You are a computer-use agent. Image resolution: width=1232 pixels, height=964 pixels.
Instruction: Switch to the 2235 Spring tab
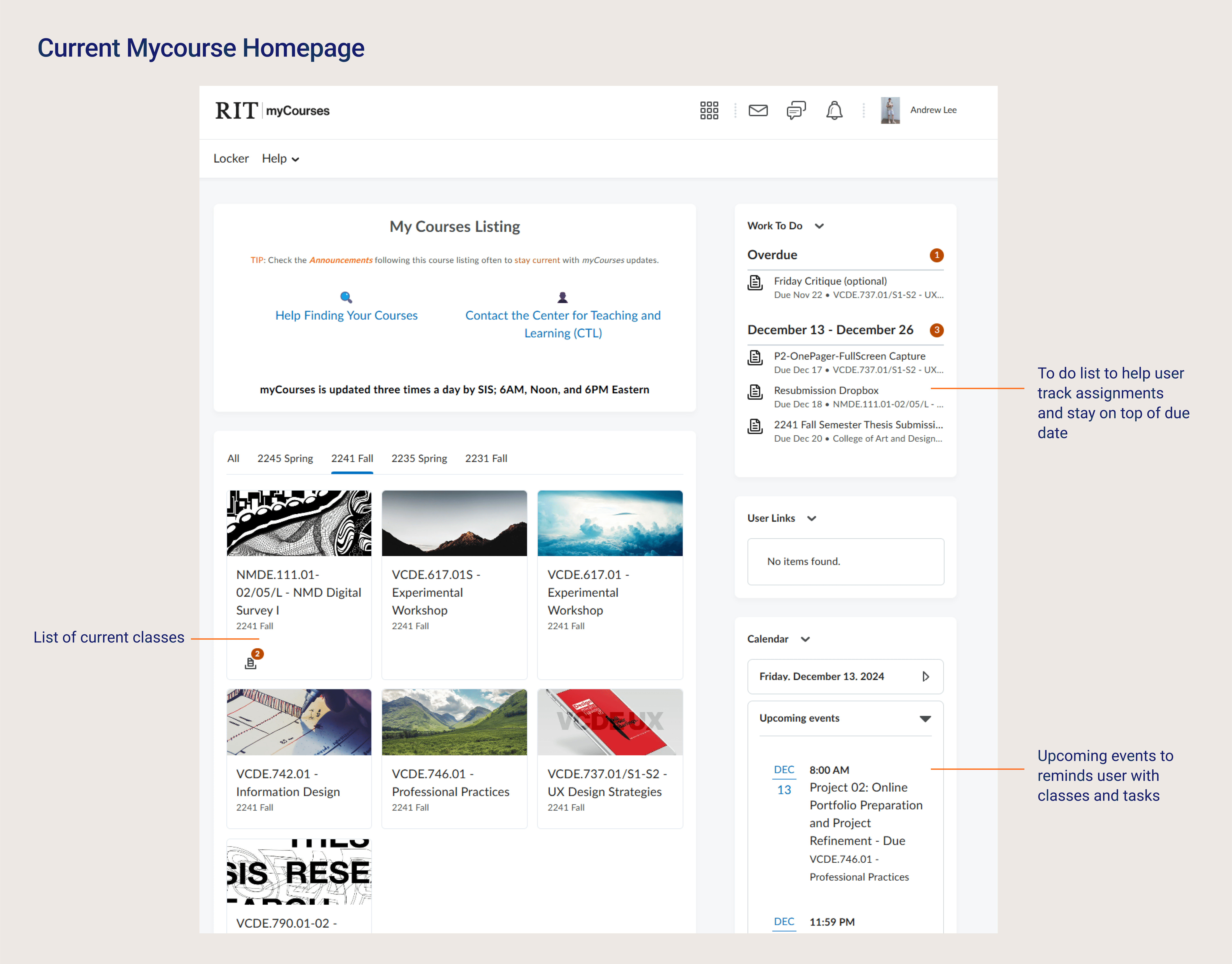point(419,458)
